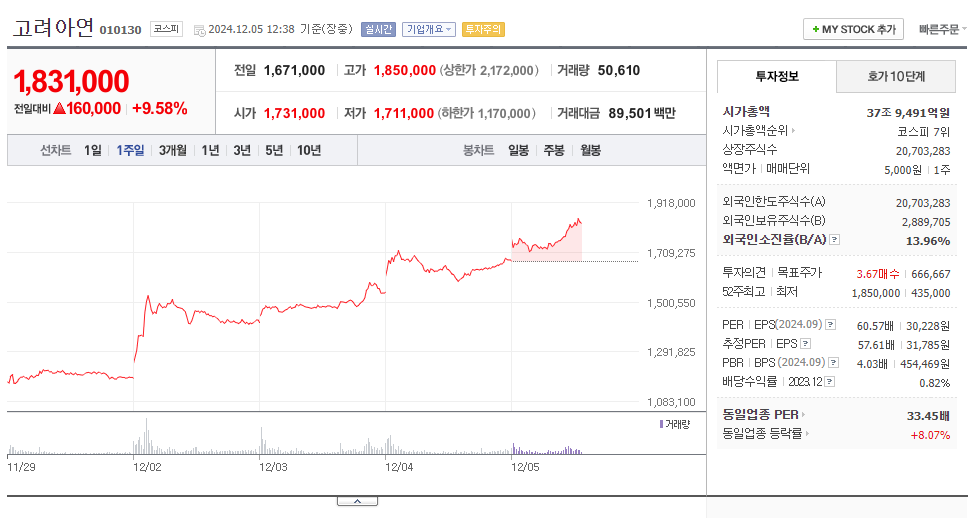976x518 pixels.
Task: Select 10년 line chart period
Action: pos(309,150)
